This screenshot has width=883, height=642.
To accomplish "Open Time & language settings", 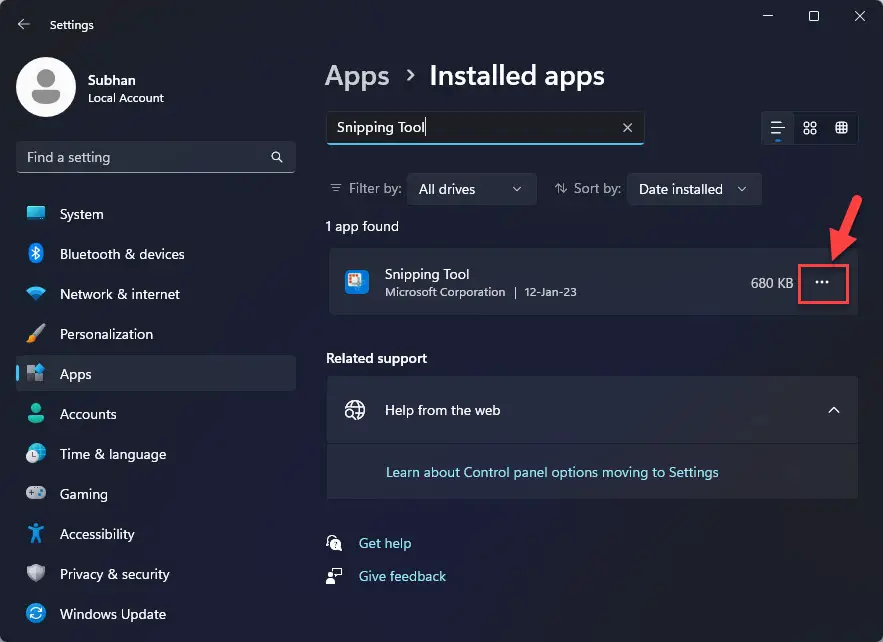I will coord(156,454).
